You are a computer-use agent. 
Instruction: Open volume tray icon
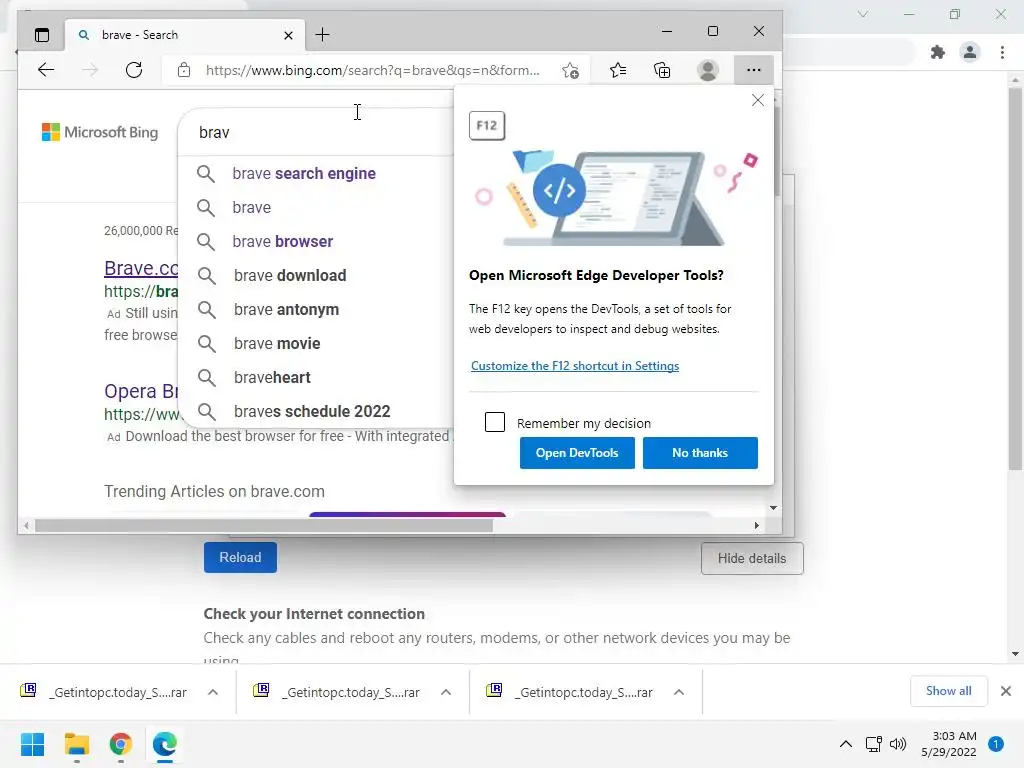[898, 744]
